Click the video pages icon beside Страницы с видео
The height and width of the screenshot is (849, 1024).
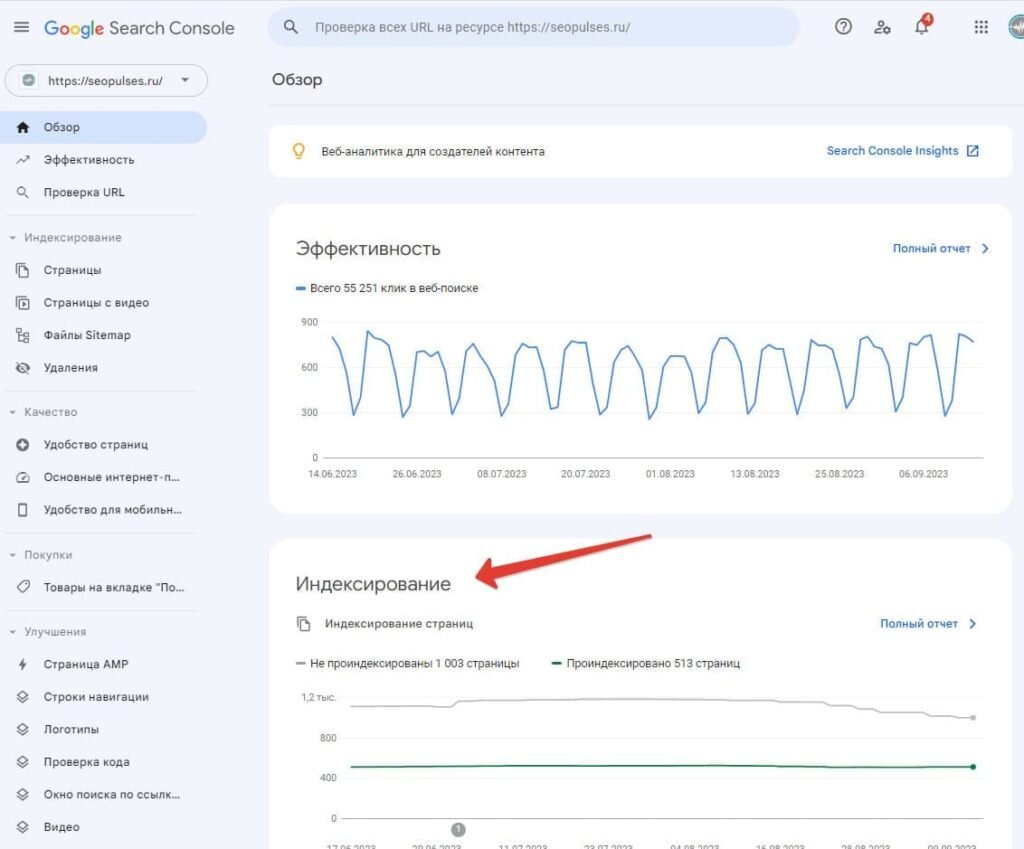coord(23,302)
